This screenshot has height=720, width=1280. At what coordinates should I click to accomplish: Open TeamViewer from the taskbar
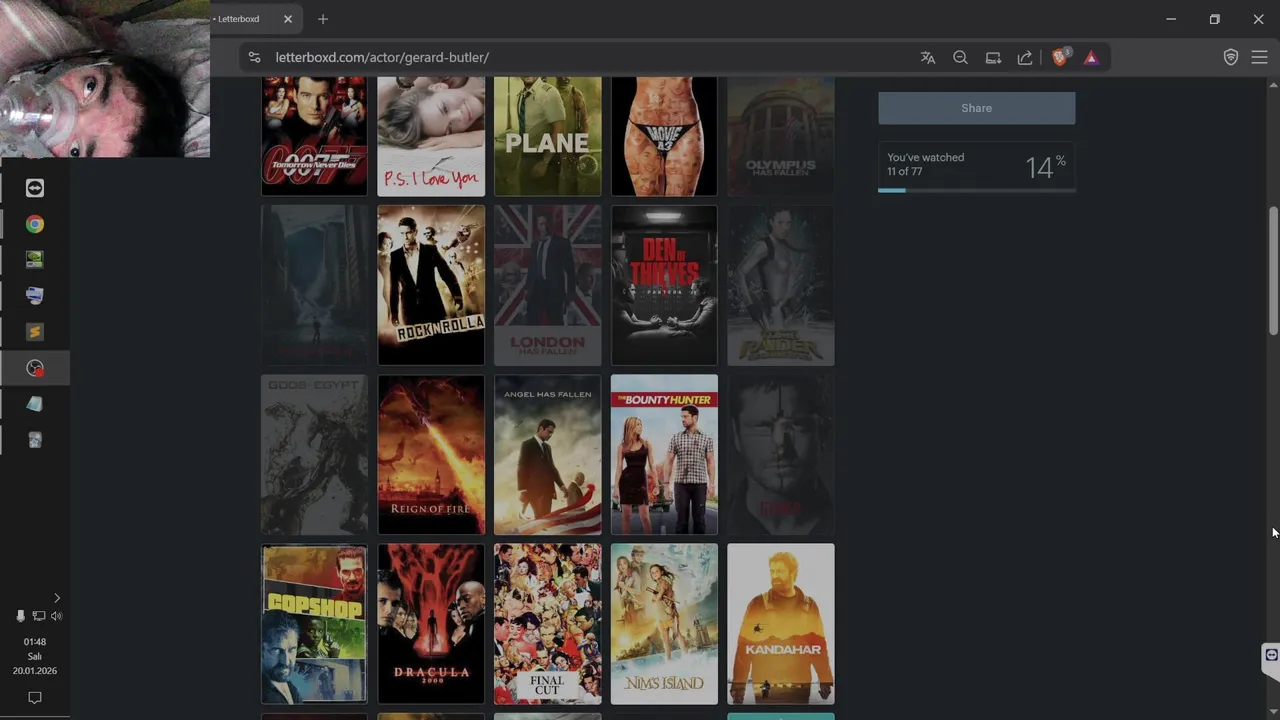coord(35,188)
